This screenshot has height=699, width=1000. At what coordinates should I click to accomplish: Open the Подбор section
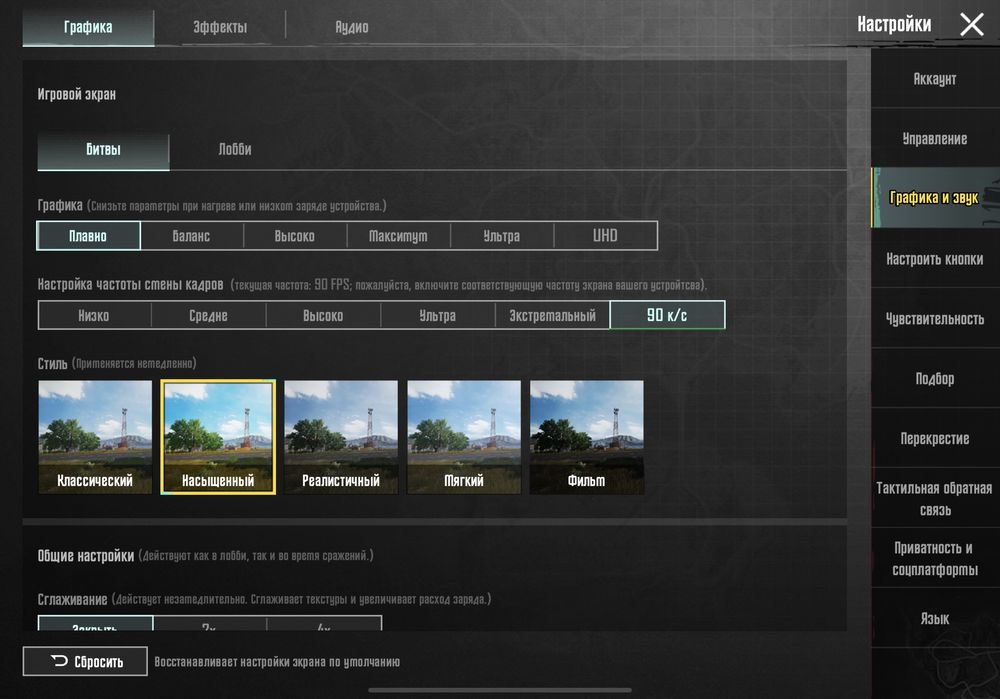pyautogui.click(x=935, y=378)
